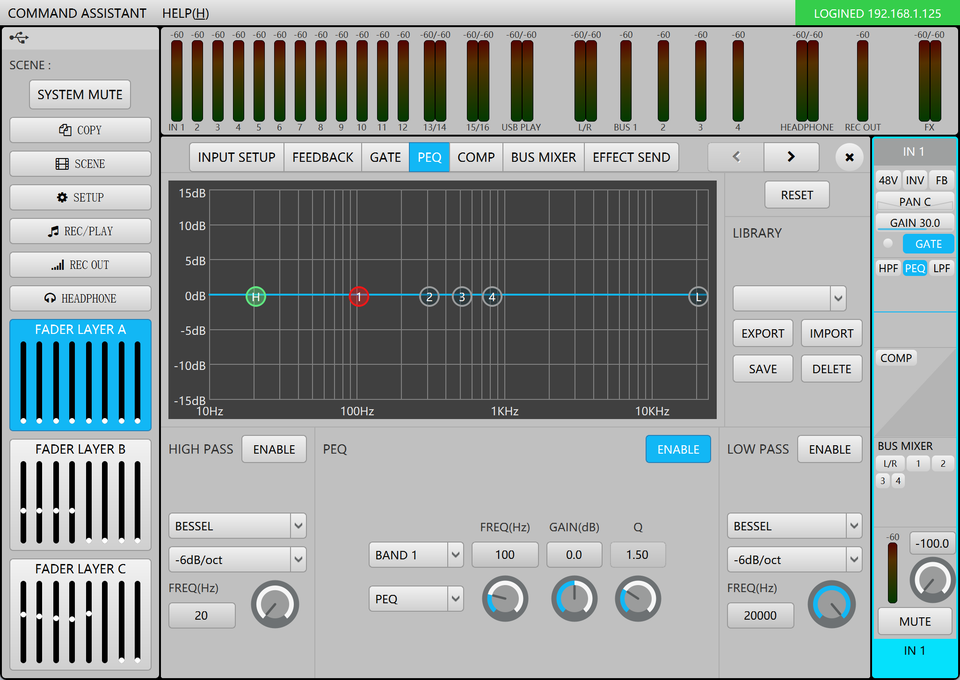Open the Low Pass BESSEL filter type dropdown
The height and width of the screenshot is (680, 960).
794,526
